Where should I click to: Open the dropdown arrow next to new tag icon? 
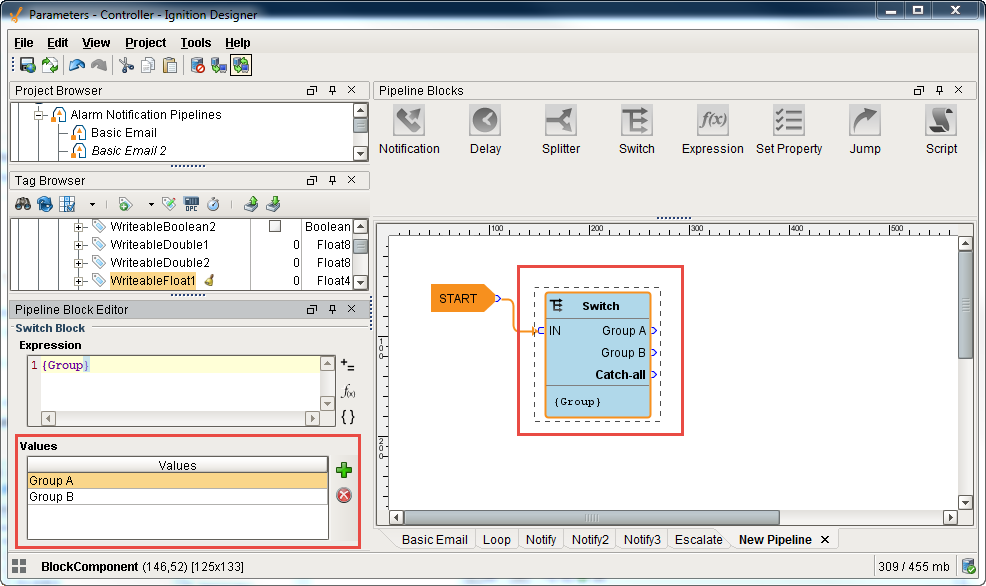(151, 204)
